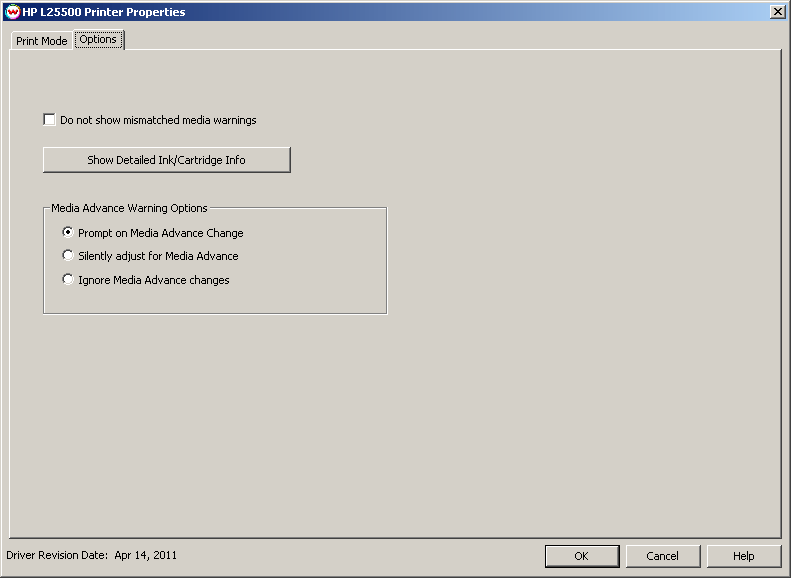791x578 pixels.
Task: Click the HP L25500 title bar icon
Action: (12, 12)
